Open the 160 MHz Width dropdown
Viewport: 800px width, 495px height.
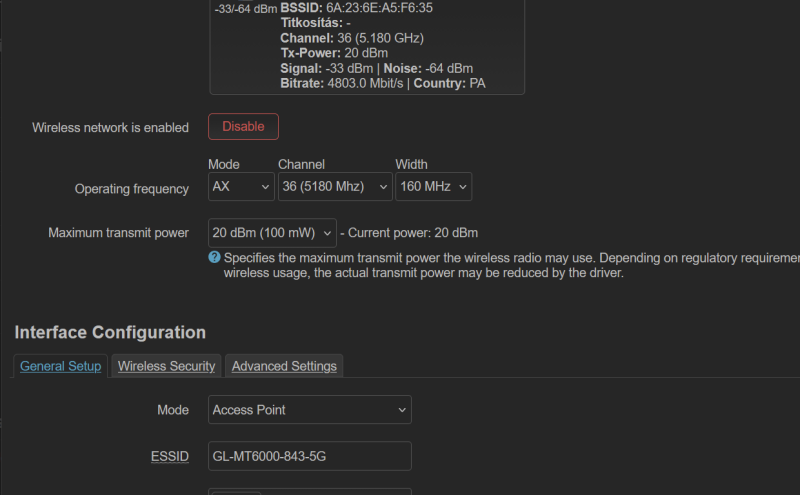[433, 187]
